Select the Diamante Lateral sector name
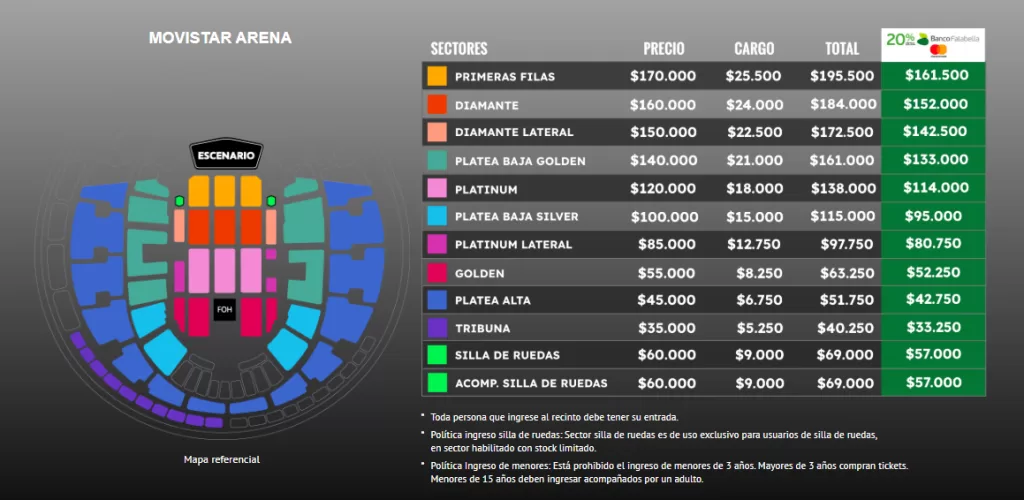The height and width of the screenshot is (500, 1024). point(514,132)
